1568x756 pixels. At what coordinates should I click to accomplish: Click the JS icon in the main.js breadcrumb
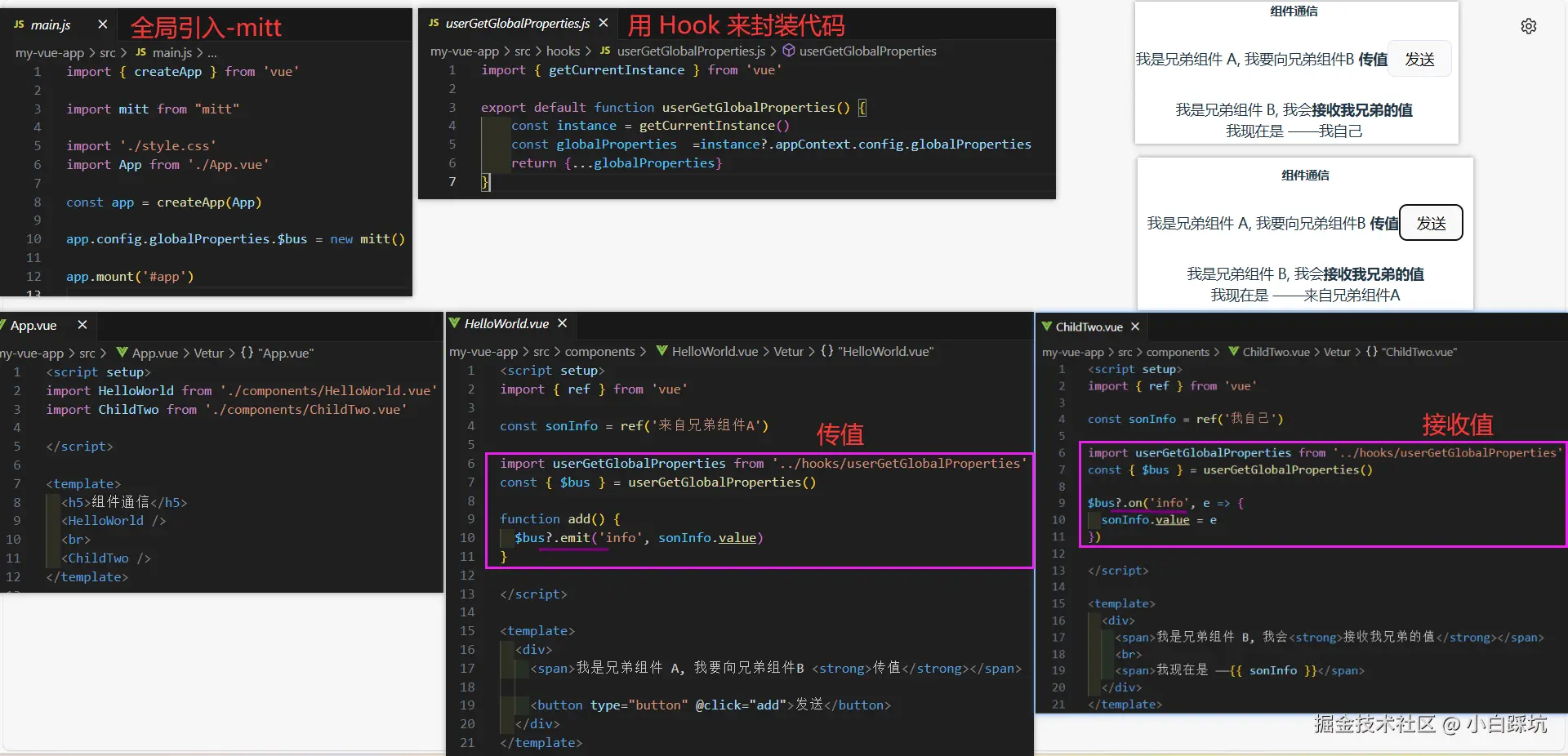[x=140, y=52]
